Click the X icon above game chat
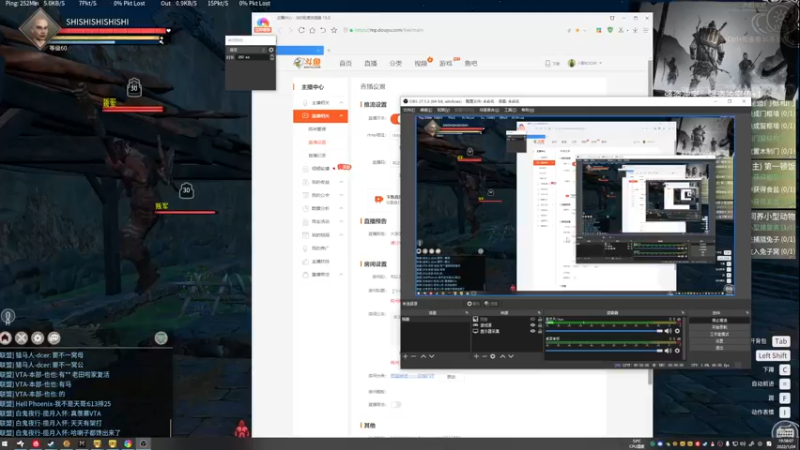 (x=21, y=338)
